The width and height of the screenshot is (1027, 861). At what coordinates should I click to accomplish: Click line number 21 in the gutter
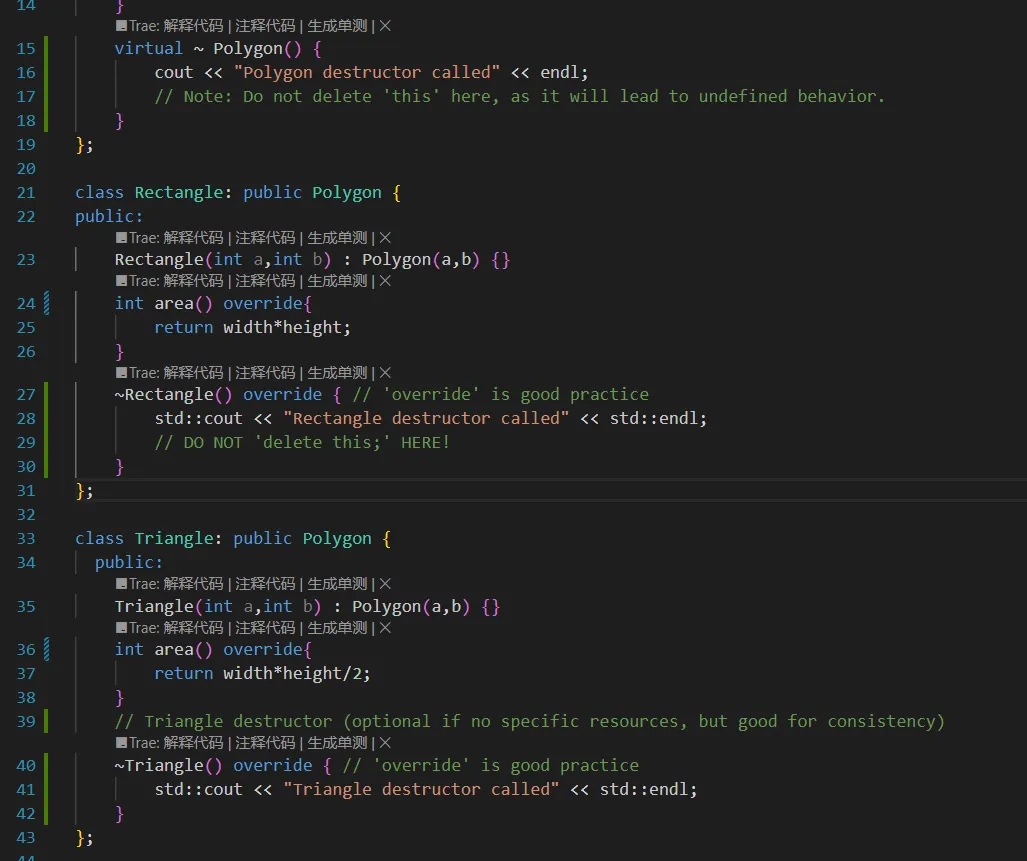click(x=26, y=192)
